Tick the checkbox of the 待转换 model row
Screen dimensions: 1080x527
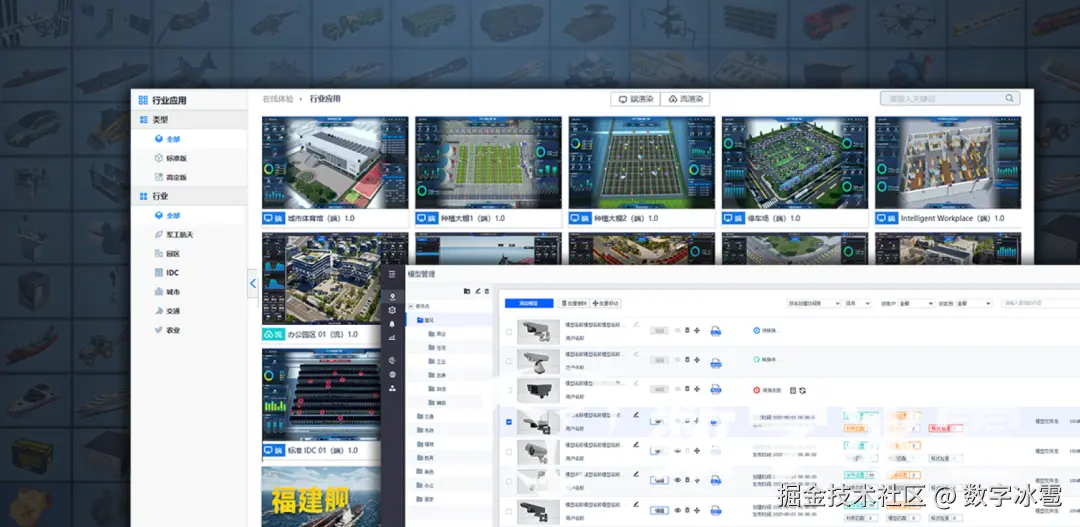point(509,331)
